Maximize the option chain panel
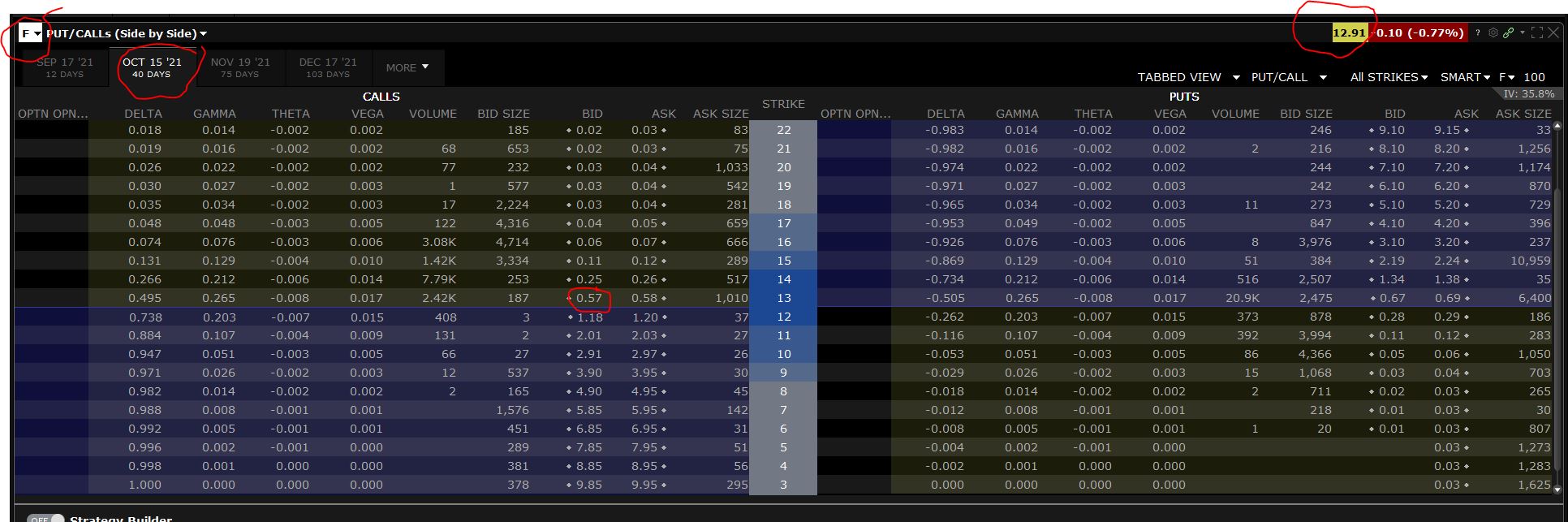This screenshot has height=522, width=1568. coord(1536,33)
